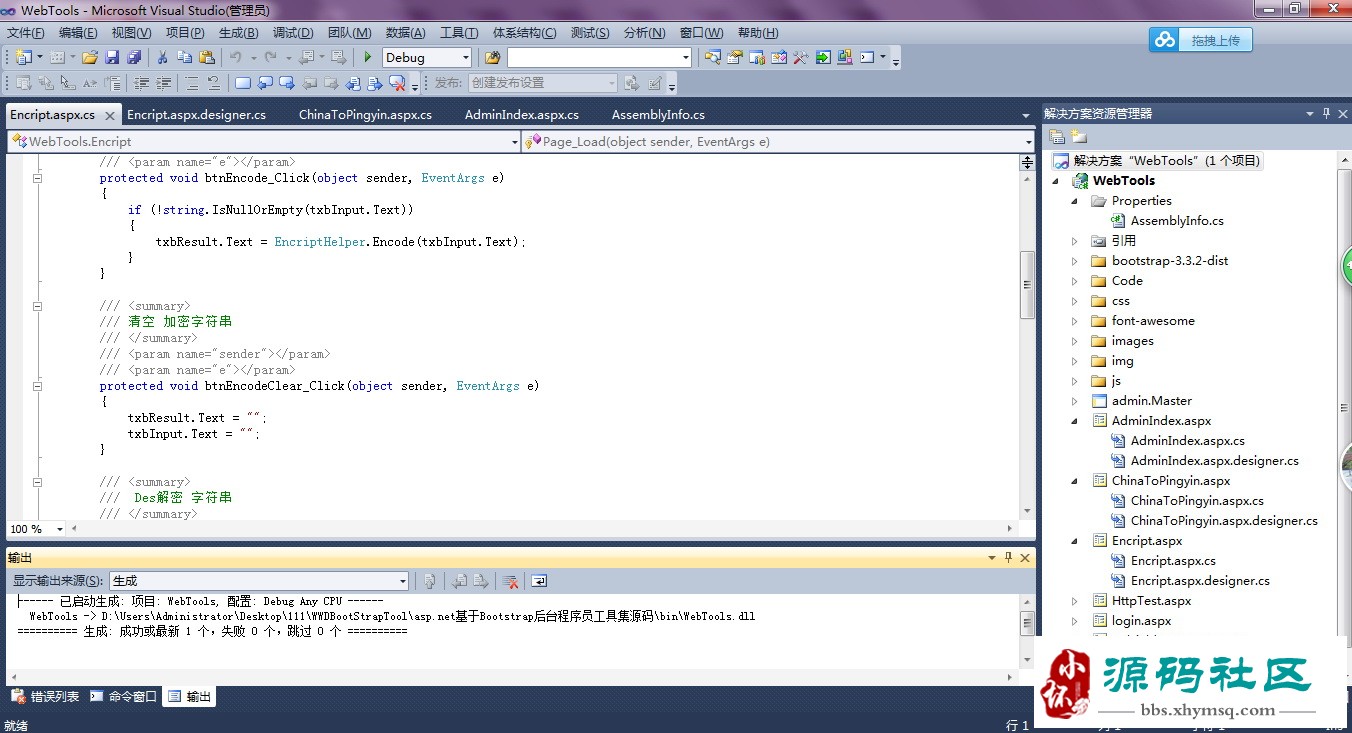Select the font-awesome folder

(1153, 321)
